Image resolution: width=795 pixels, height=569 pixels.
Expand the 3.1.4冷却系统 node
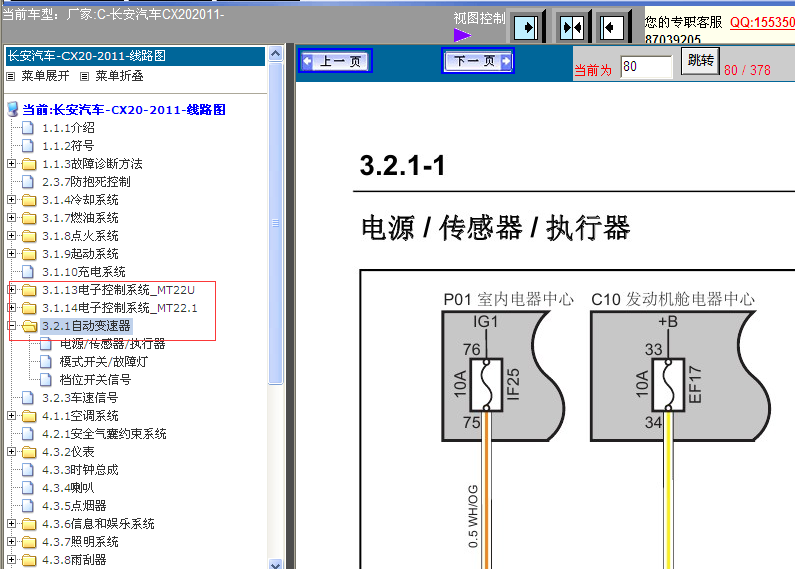click(11, 200)
